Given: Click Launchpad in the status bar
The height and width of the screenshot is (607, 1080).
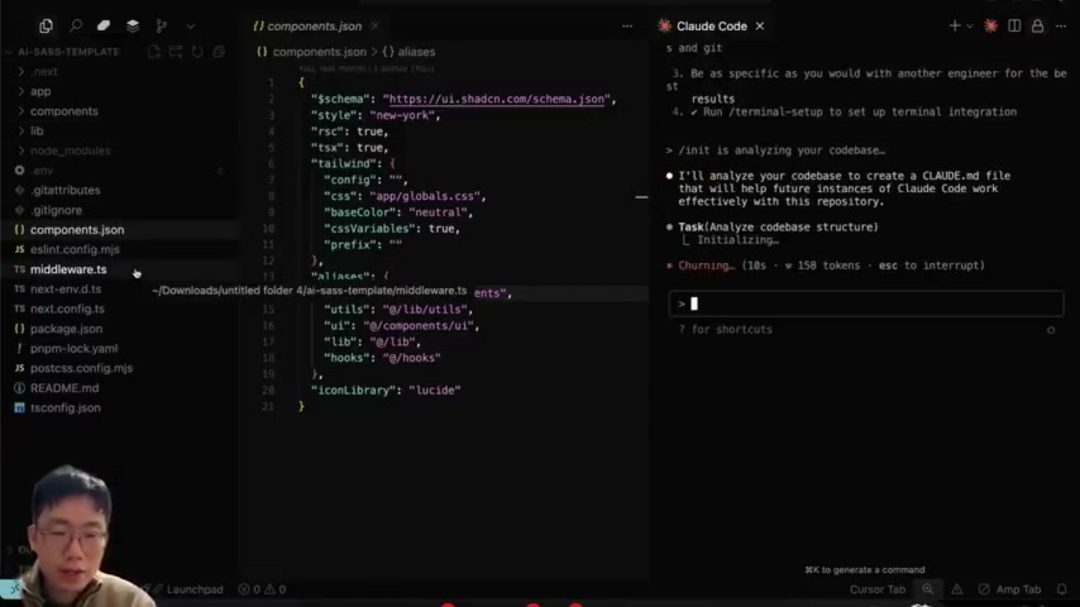Looking at the screenshot, I should pos(194,590).
